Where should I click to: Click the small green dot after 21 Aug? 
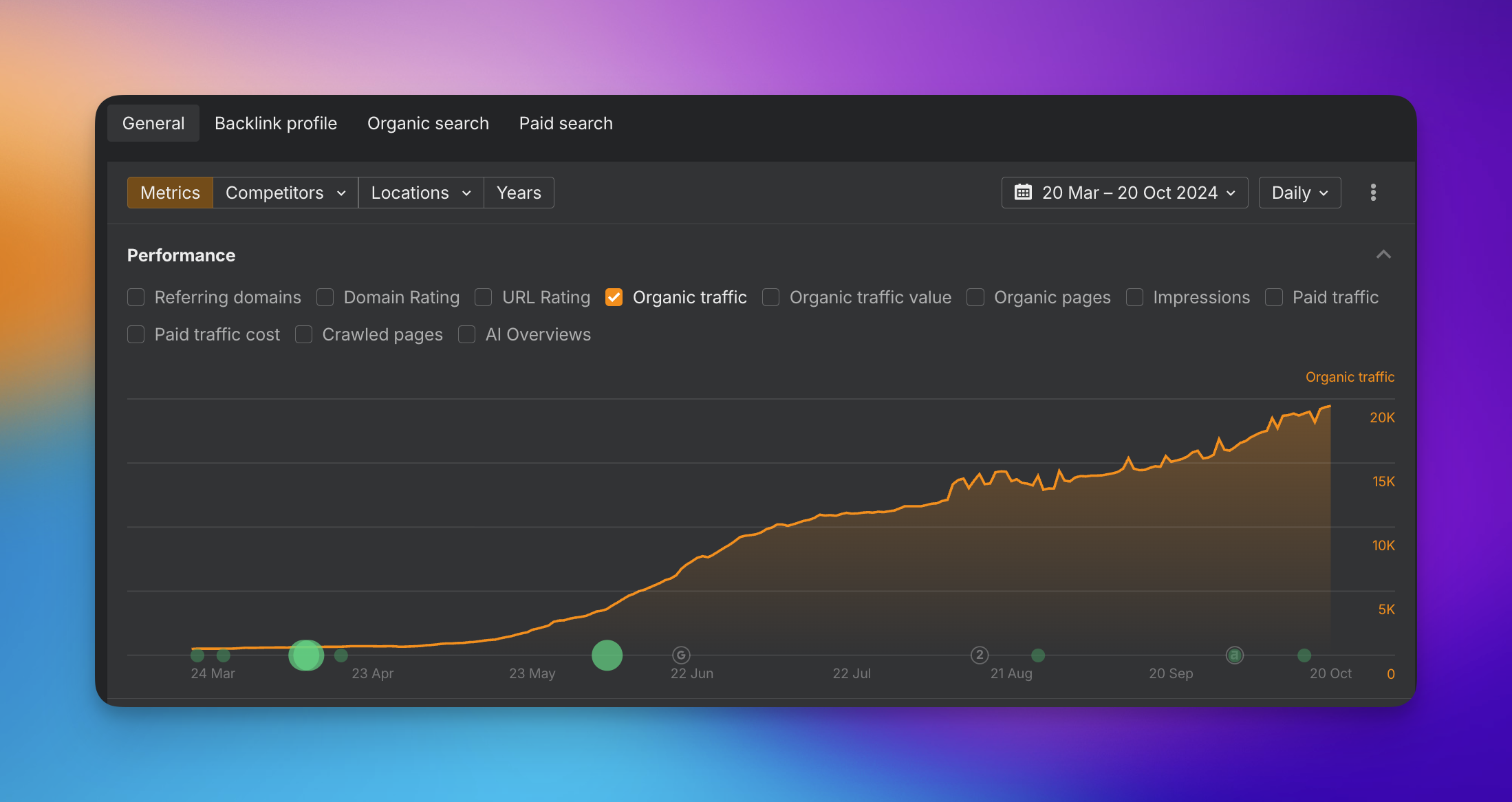(x=1038, y=655)
